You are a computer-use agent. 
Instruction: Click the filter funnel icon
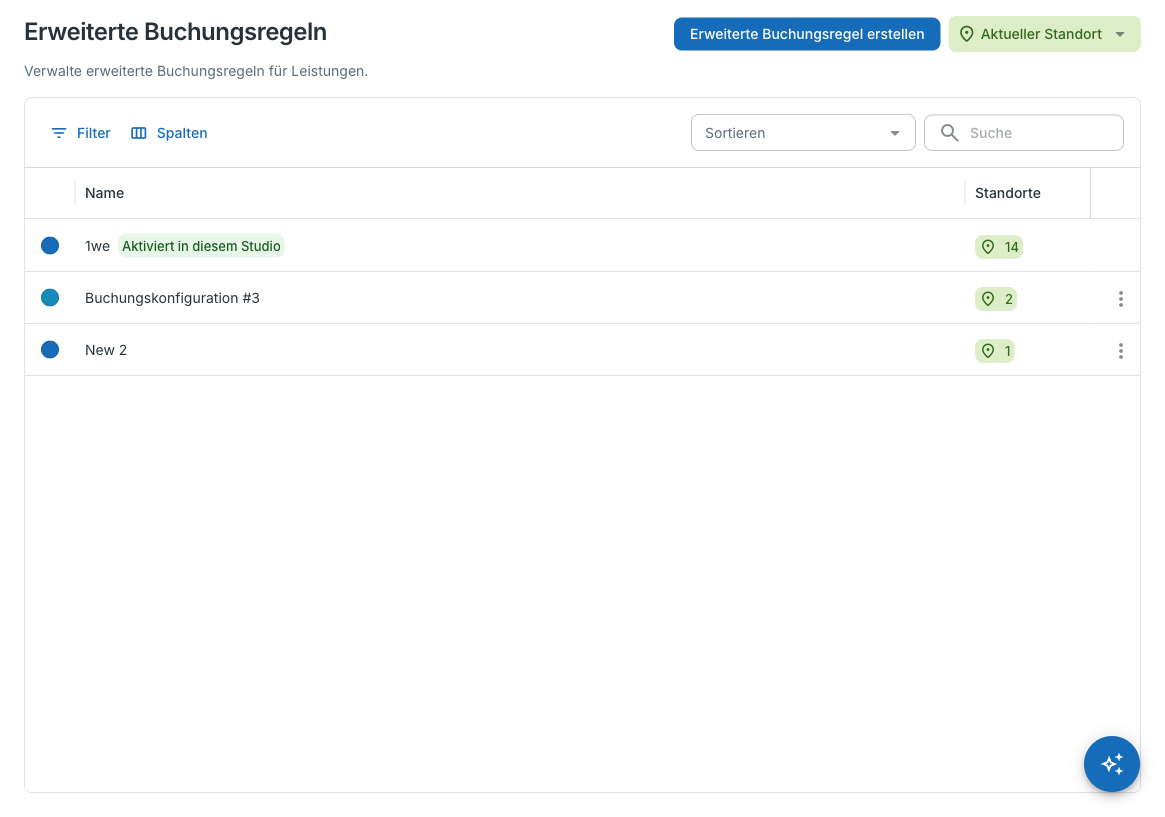point(59,133)
